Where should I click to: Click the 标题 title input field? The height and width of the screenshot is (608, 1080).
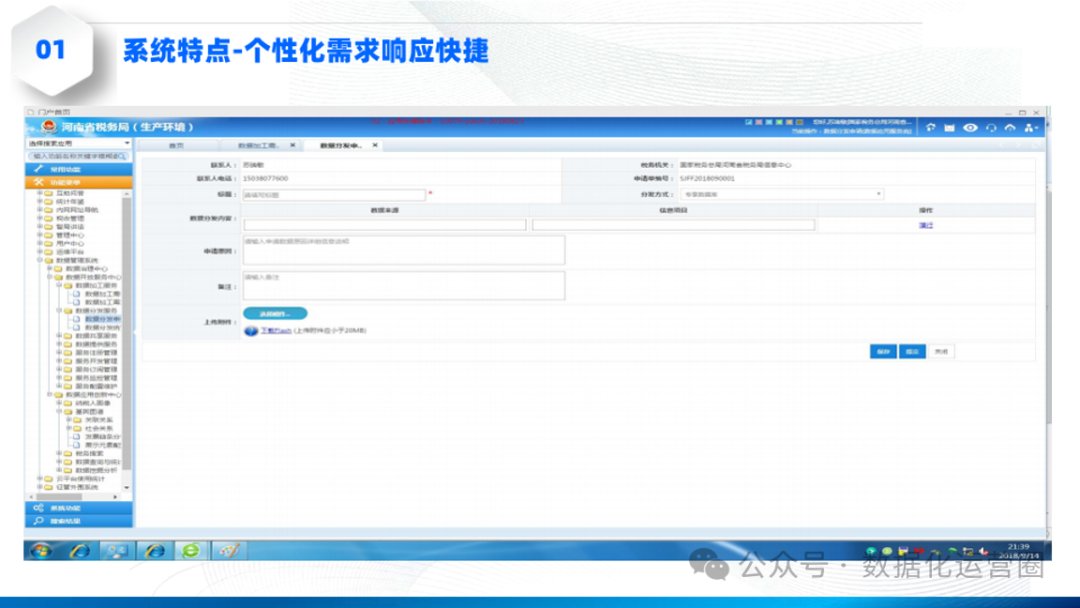click(334, 195)
